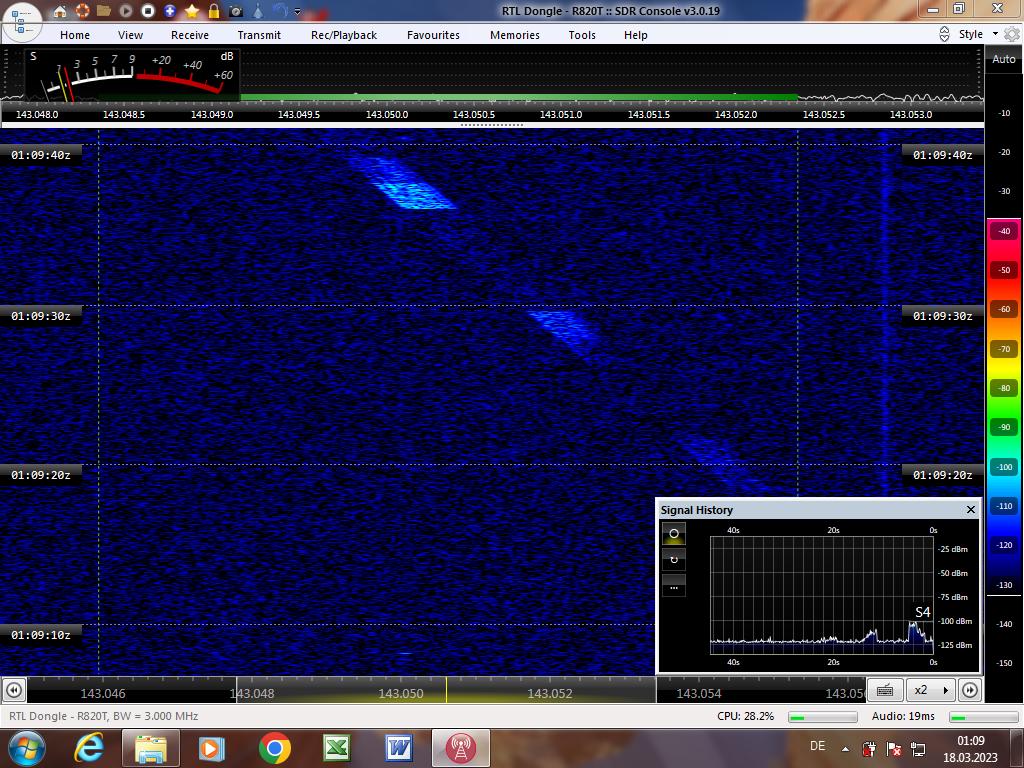
Task: Click the -110 blue level on color scale
Action: coord(1004,506)
